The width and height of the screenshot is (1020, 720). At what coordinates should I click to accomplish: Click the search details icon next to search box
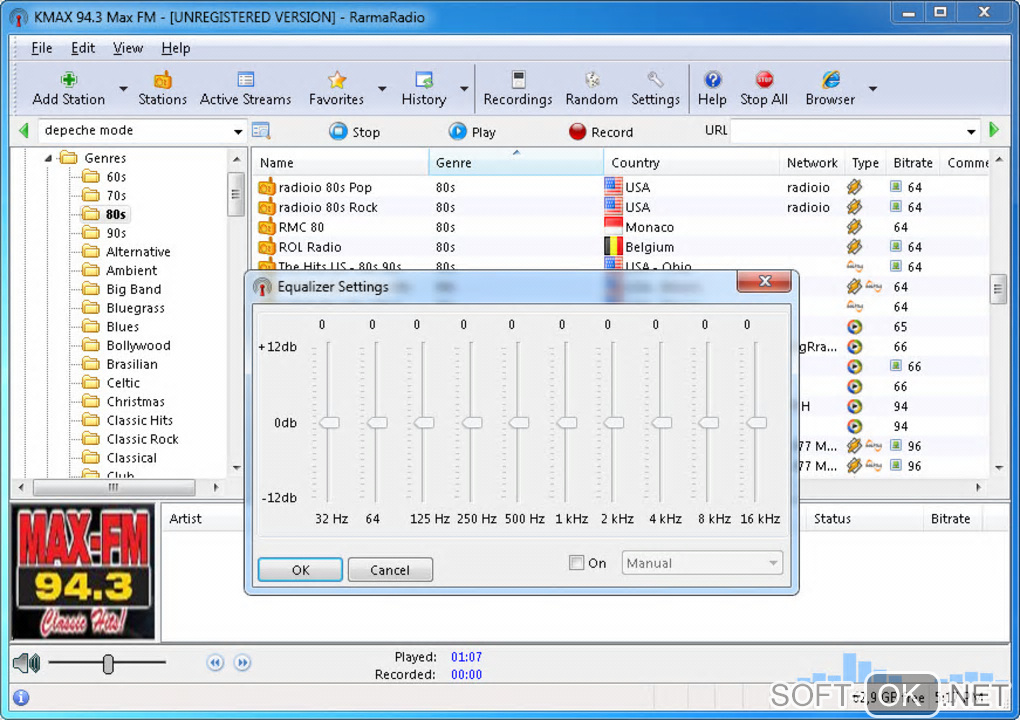tap(261, 131)
